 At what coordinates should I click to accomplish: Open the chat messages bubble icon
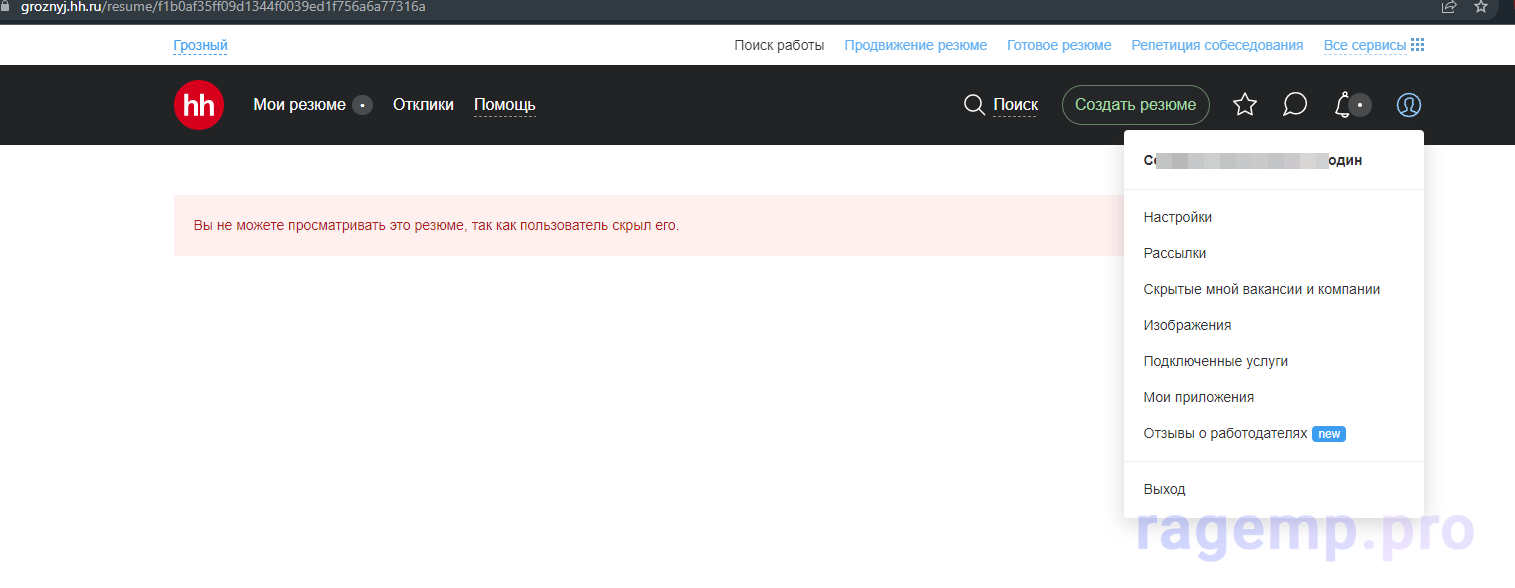[1295, 105]
